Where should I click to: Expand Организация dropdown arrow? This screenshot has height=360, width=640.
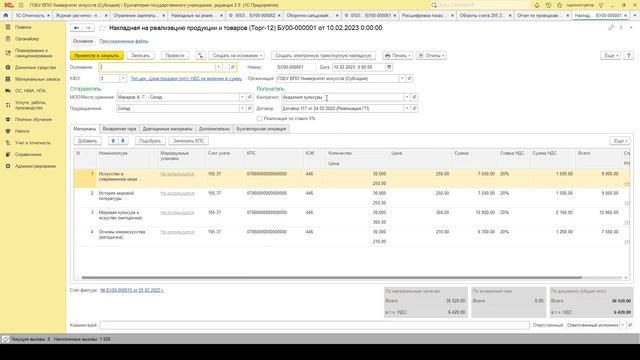pyautogui.click(x=402, y=78)
